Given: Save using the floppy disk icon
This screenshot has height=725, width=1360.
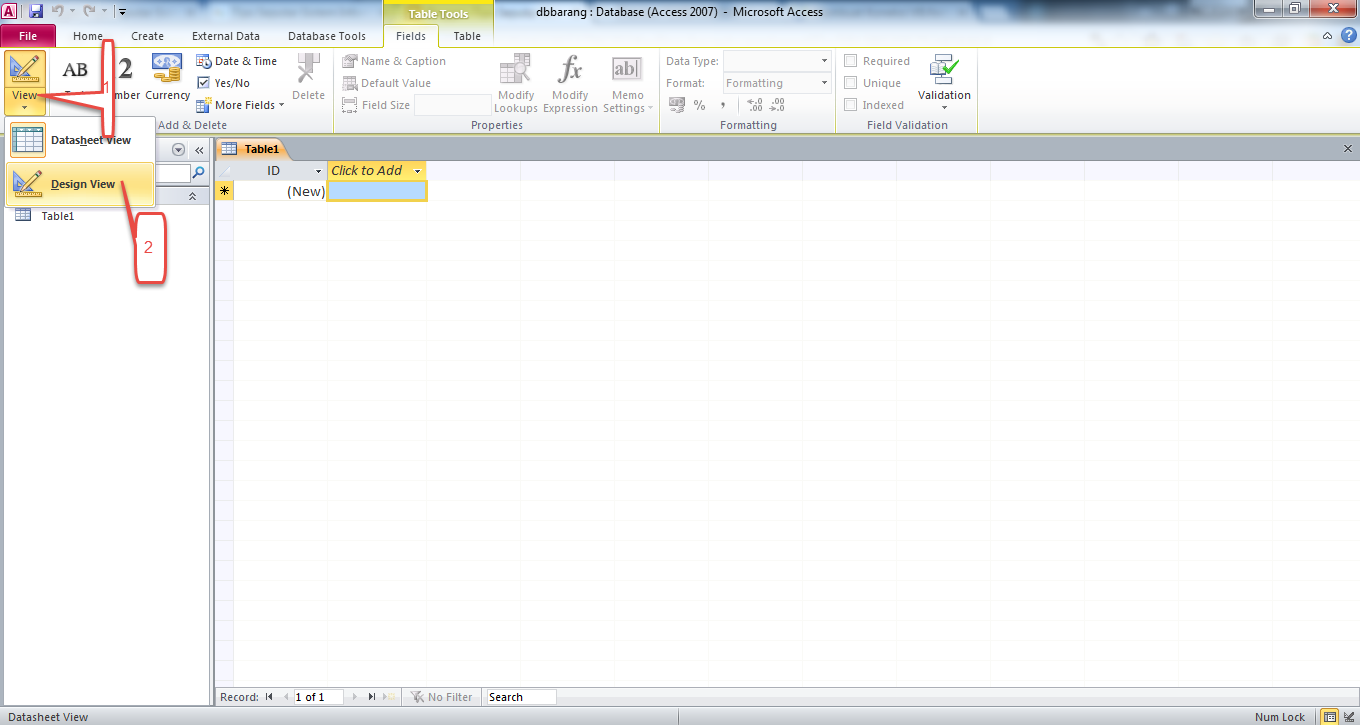Looking at the screenshot, I should pos(36,11).
